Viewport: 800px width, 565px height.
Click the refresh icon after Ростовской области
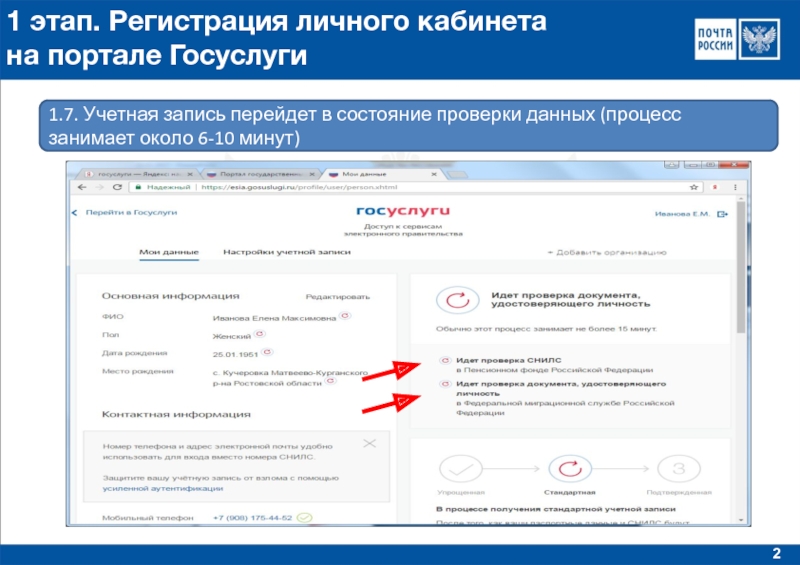click(x=331, y=381)
